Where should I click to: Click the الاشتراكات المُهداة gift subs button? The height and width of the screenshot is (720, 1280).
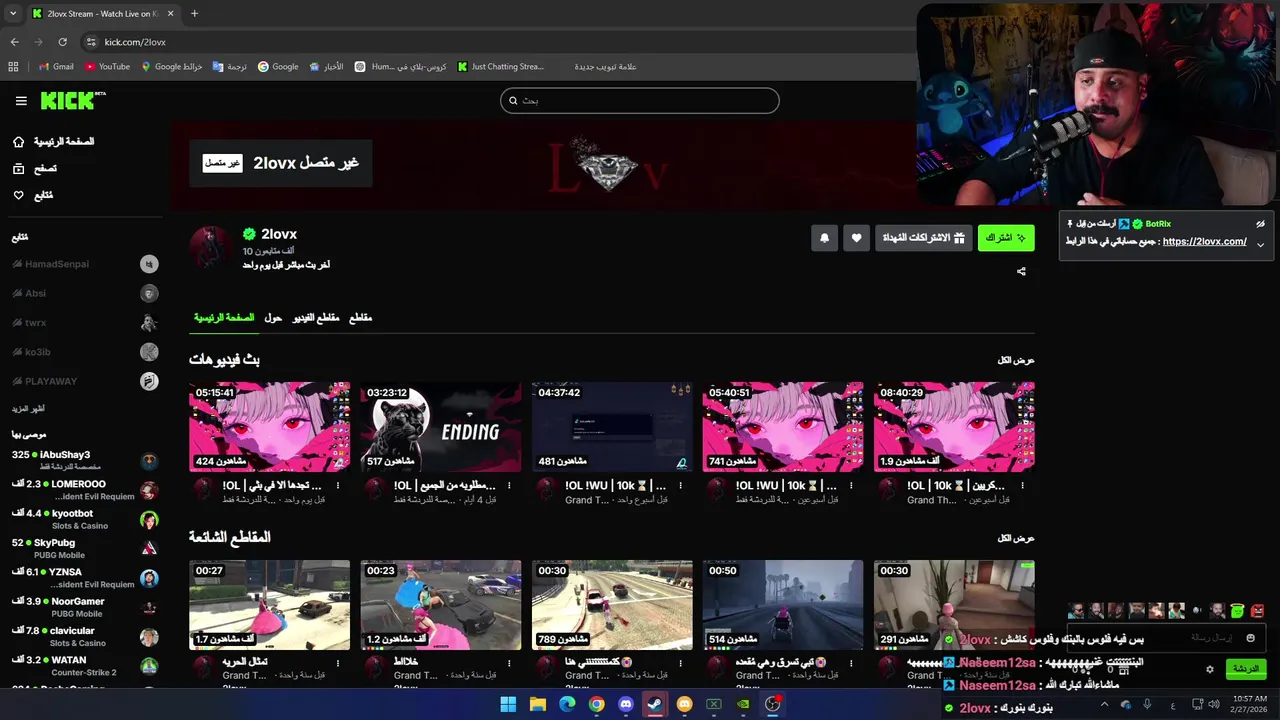coord(923,238)
